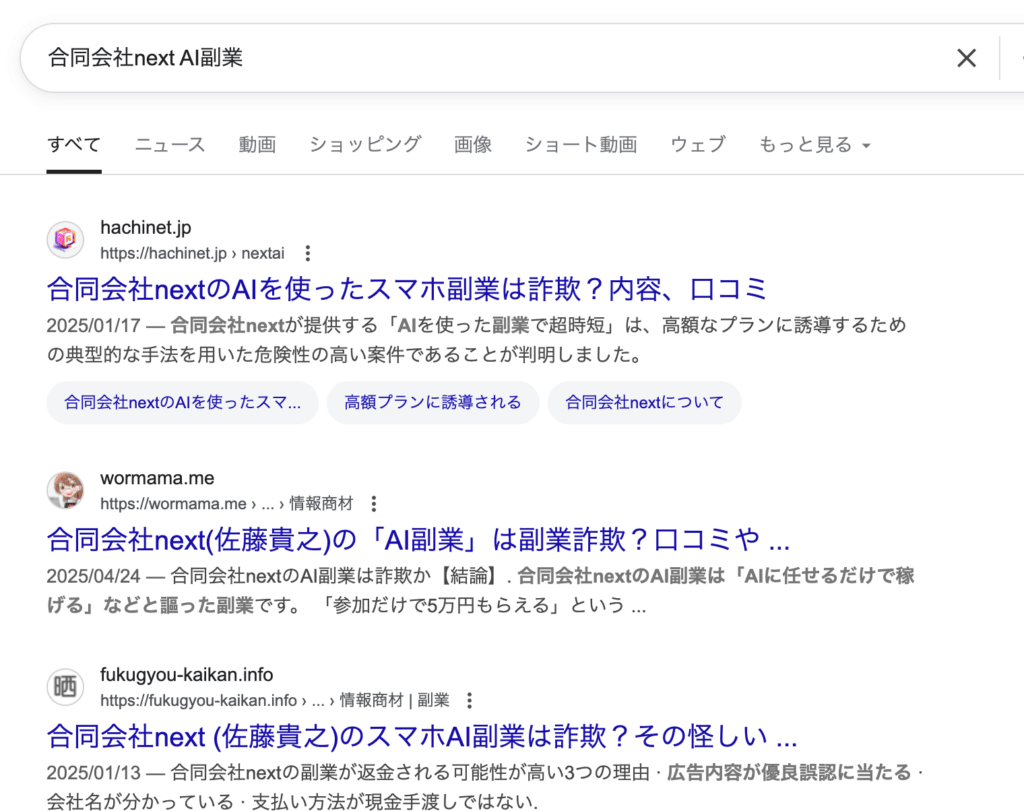The height and width of the screenshot is (811, 1024).
Task: Select the ウェブ tab
Action: click(x=698, y=144)
